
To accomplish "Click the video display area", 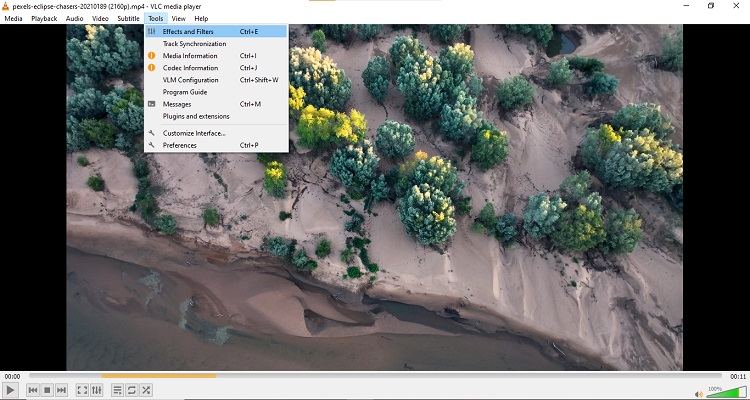I will coord(375,197).
